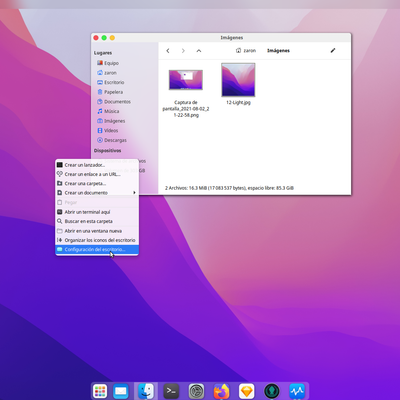
Task: Open Documentos in the sidebar
Action: pyautogui.click(x=114, y=102)
